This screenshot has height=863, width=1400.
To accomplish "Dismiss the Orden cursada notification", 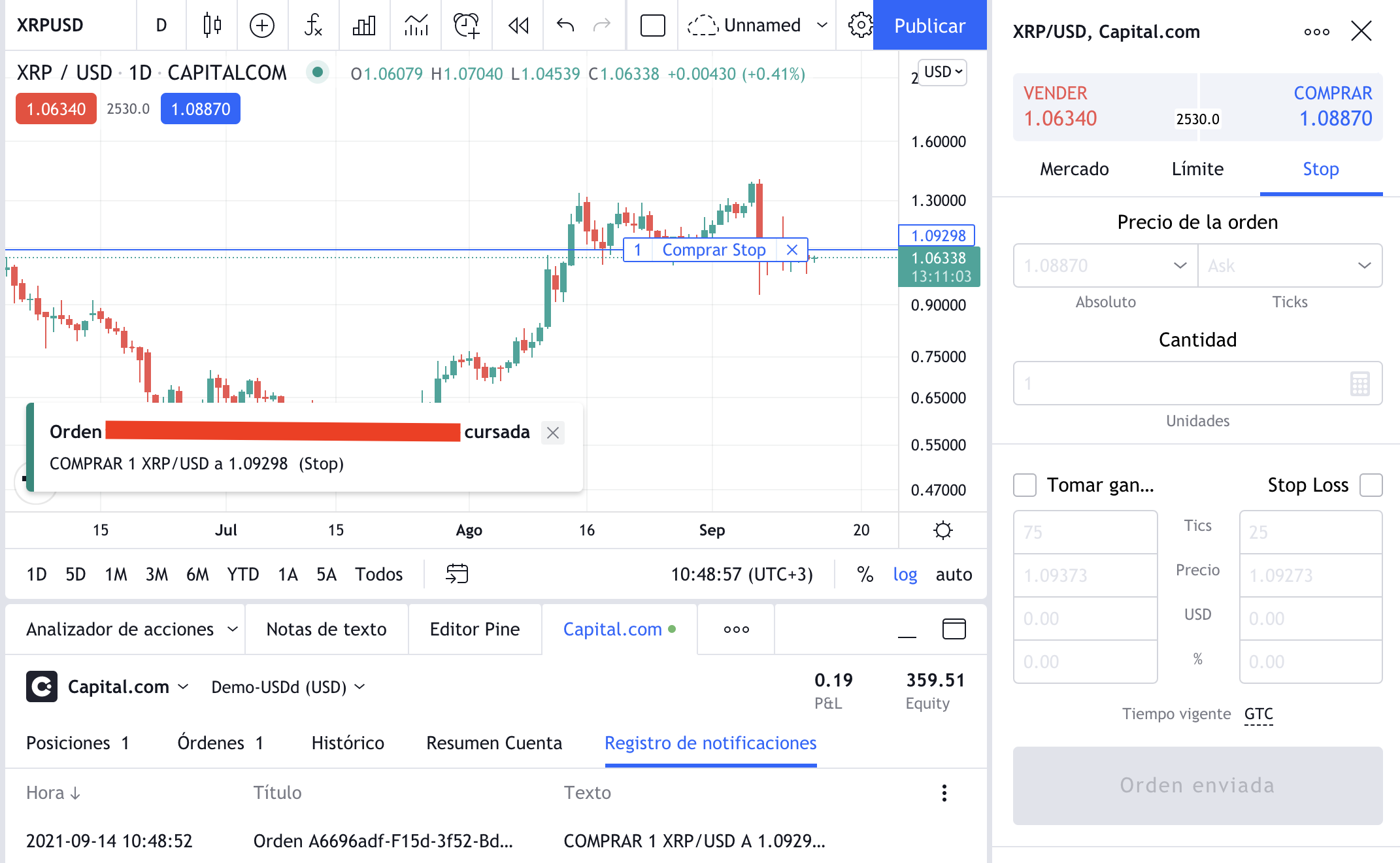I will pos(553,433).
